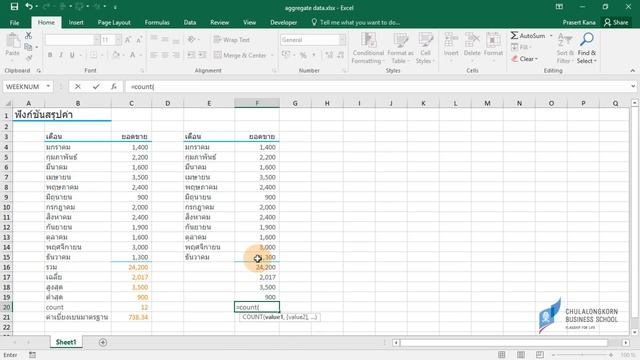The image size is (640, 360).
Task: Open the Data tab
Action: [x=190, y=22]
